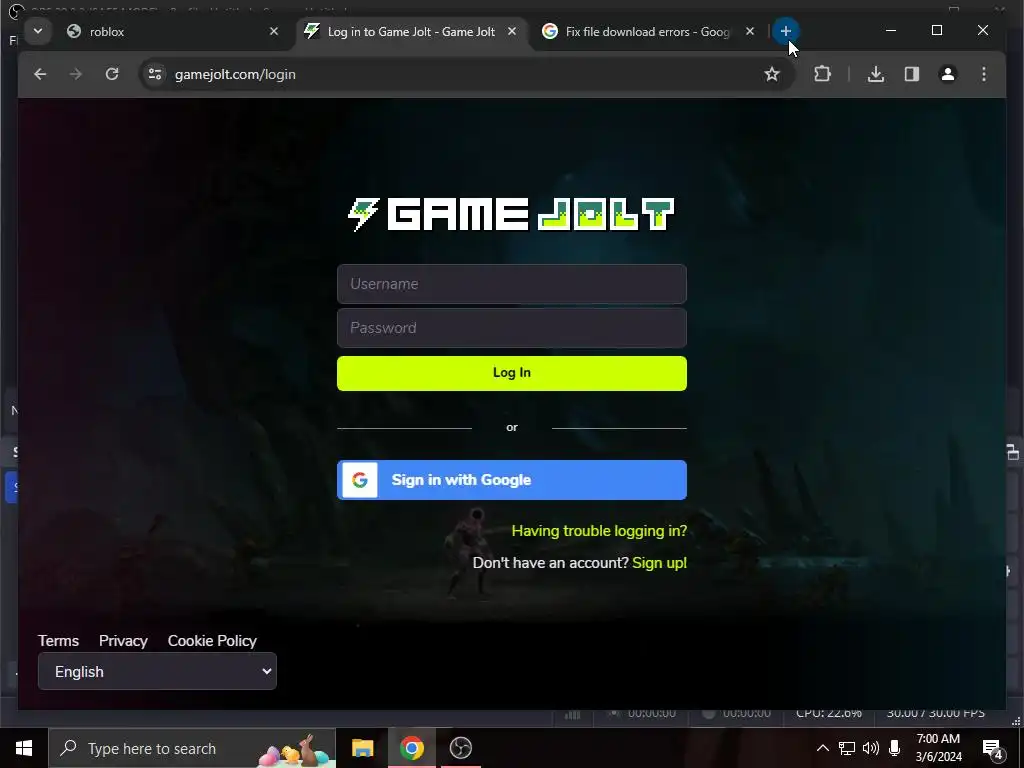Screen dimensions: 1024x768
Task: Click the Chrome taskbar icon
Action: 411,748
